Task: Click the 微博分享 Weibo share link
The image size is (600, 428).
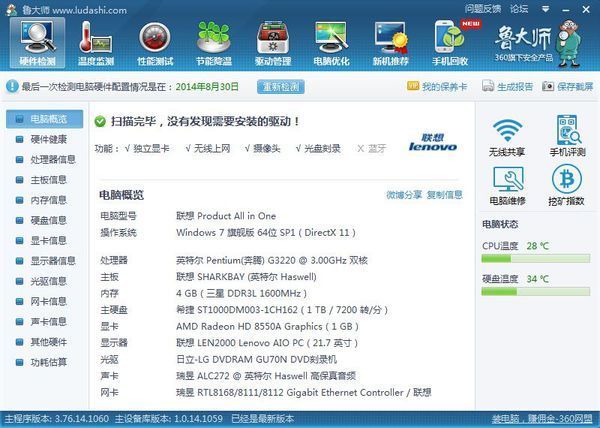Action: 404,195
